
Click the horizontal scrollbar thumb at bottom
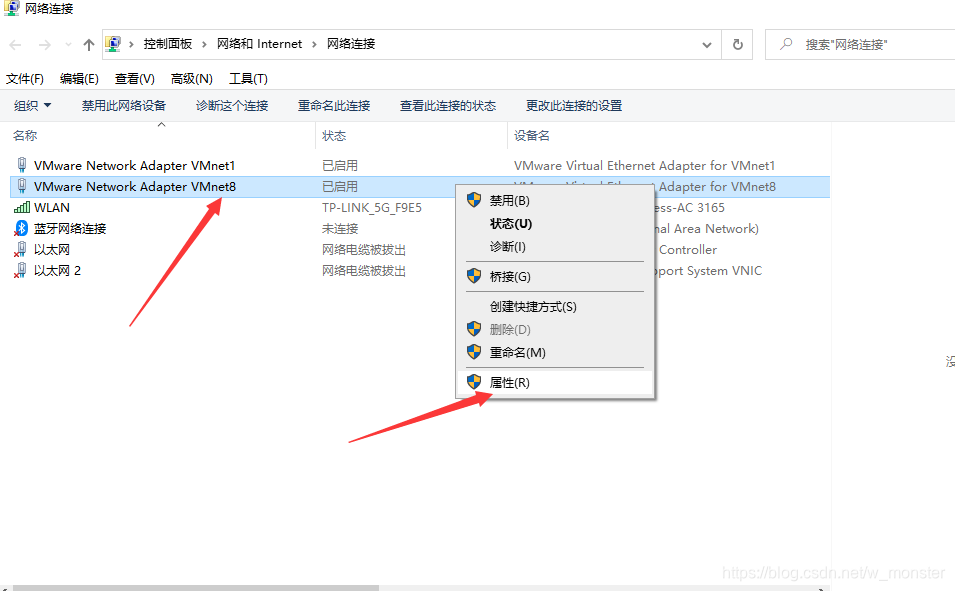(x=196, y=588)
